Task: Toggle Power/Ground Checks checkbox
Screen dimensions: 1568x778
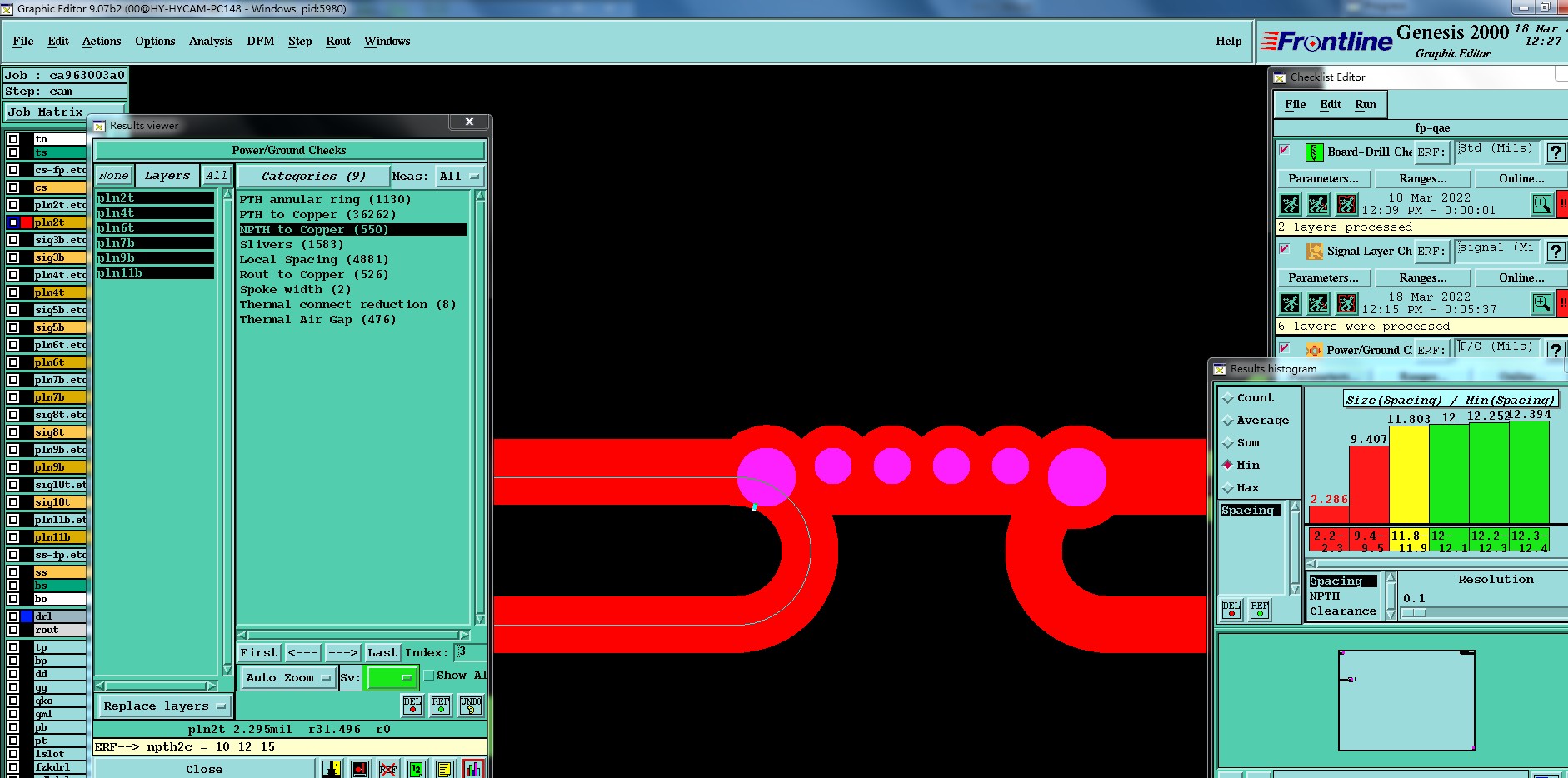Action: pyautogui.click(x=1284, y=347)
